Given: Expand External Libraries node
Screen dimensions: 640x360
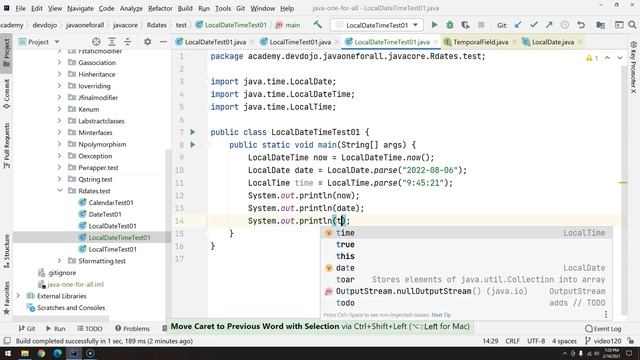Looking at the screenshot, I should click(18, 296).
